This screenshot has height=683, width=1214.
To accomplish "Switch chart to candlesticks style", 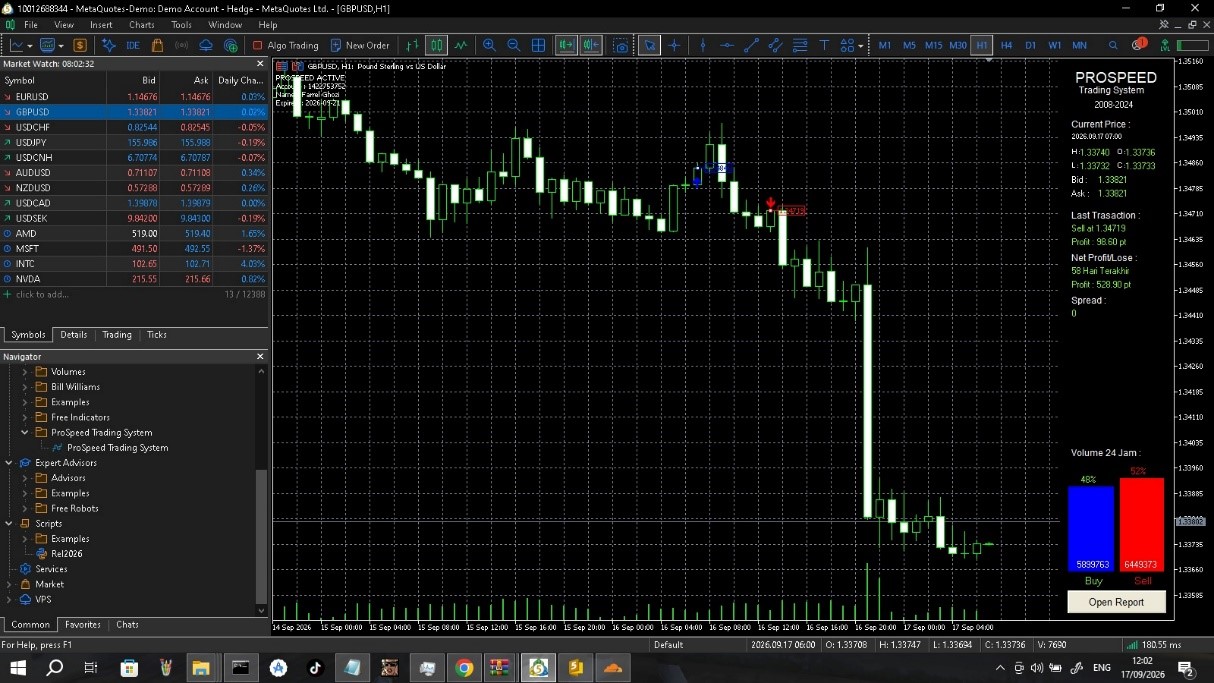I will coord(436,45).
